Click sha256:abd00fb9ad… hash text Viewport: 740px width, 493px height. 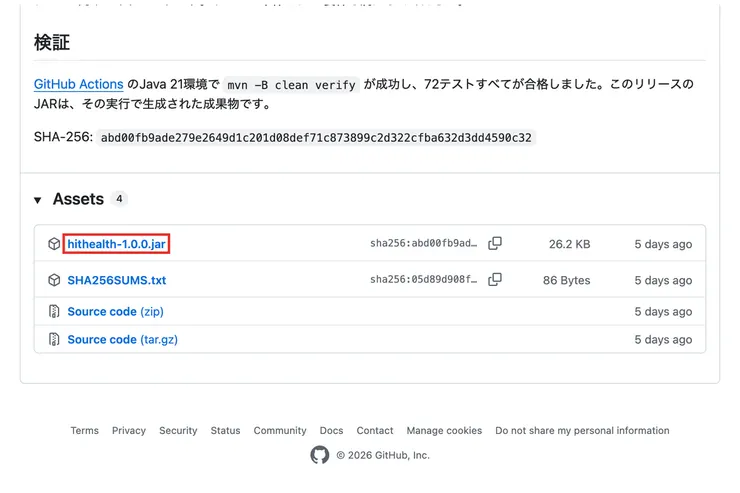423,243
